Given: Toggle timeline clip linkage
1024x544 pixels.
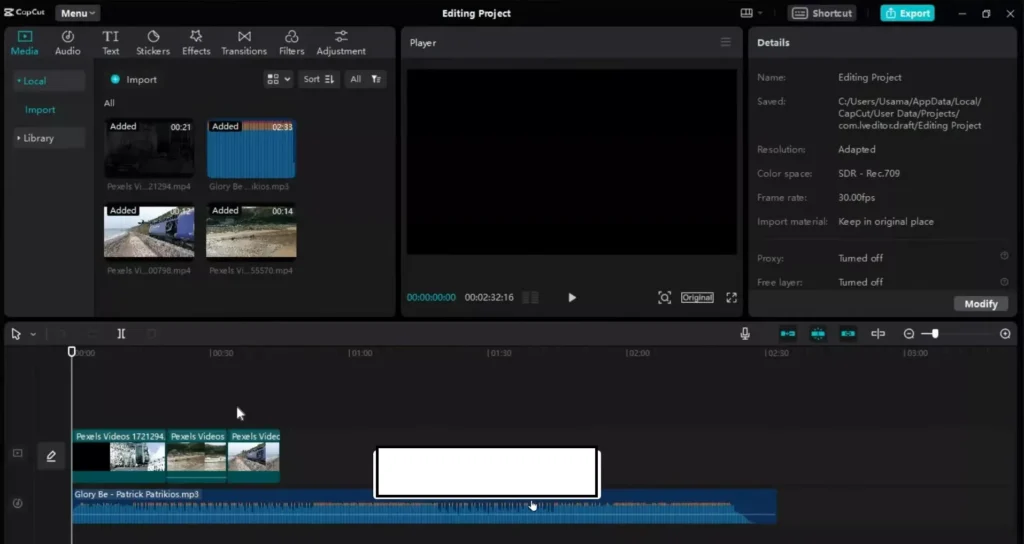Looking at the screenshot, I should tap(848, 334).
